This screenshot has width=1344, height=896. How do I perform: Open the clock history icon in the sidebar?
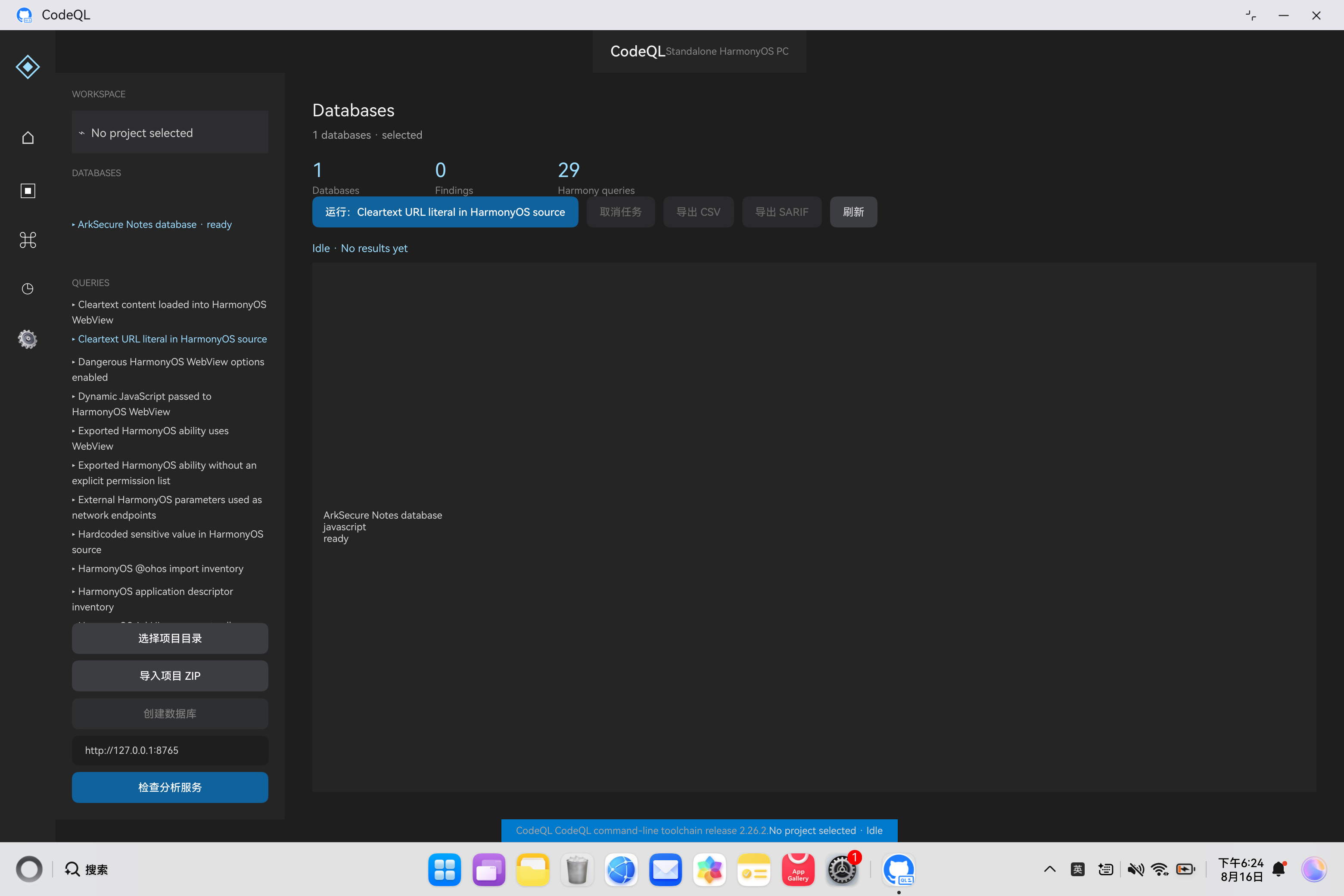point(28,289)
